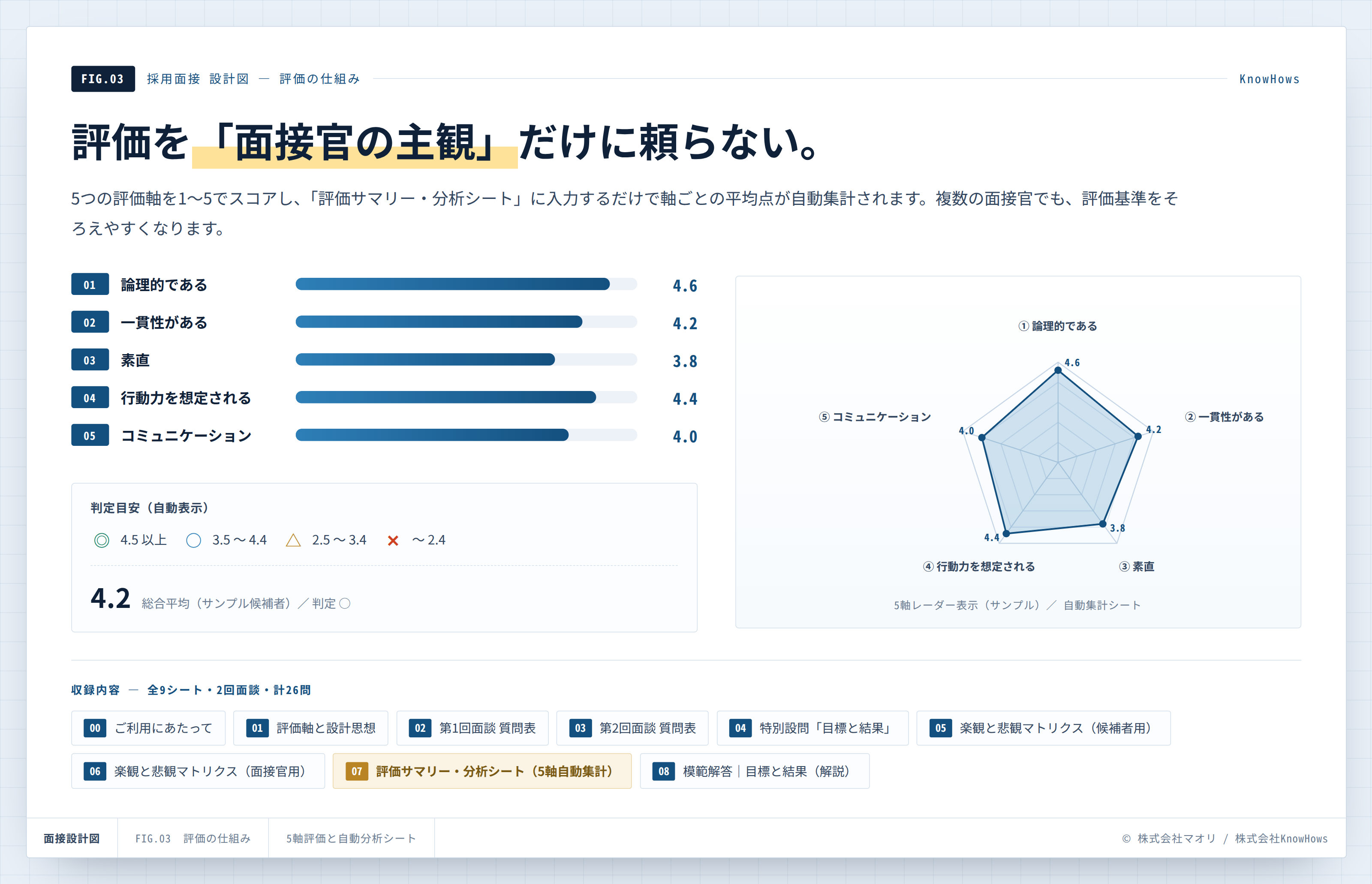Click the 04 badge beside 行動力を想定される

click(90, 398)
